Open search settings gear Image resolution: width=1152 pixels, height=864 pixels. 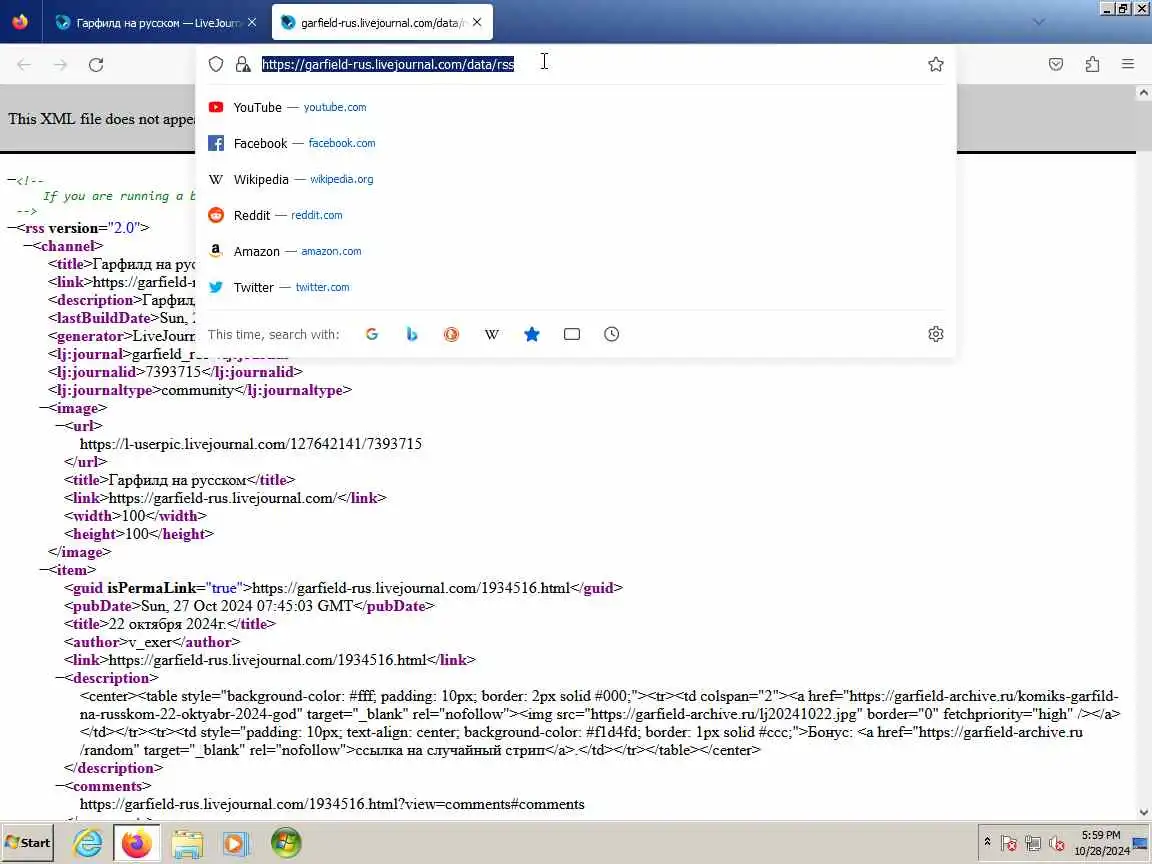pos(935,334)
